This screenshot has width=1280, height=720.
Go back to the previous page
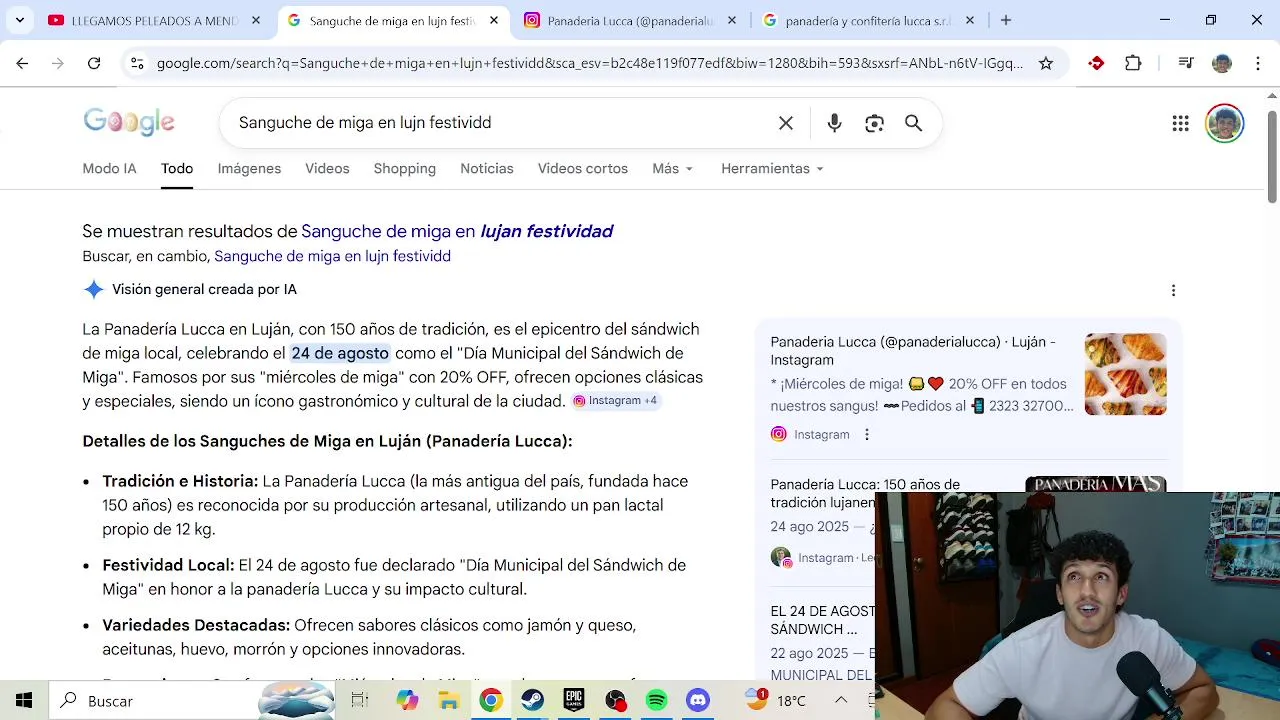click(x=22, y=63)
